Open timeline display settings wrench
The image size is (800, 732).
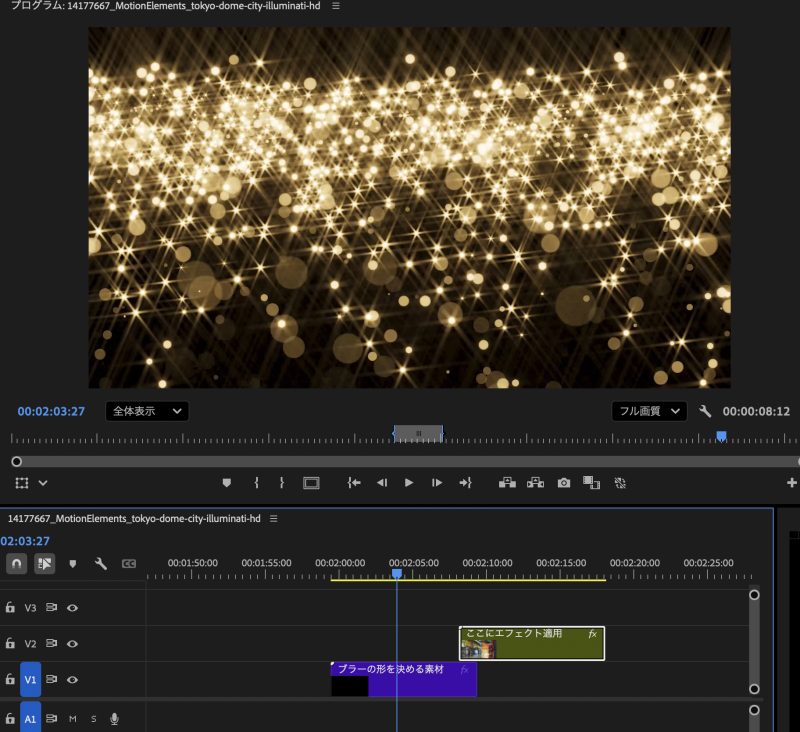coord(100,563)
